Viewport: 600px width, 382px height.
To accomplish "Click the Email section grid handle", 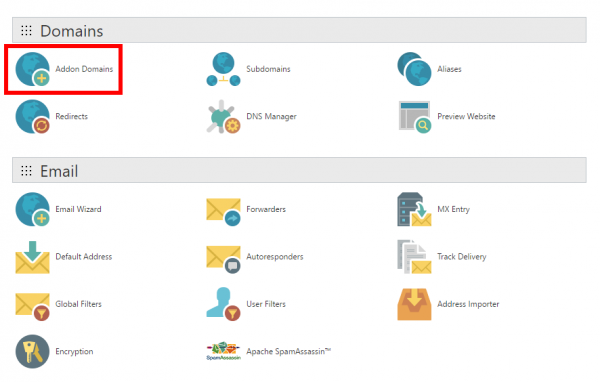I will coord(26,170).
